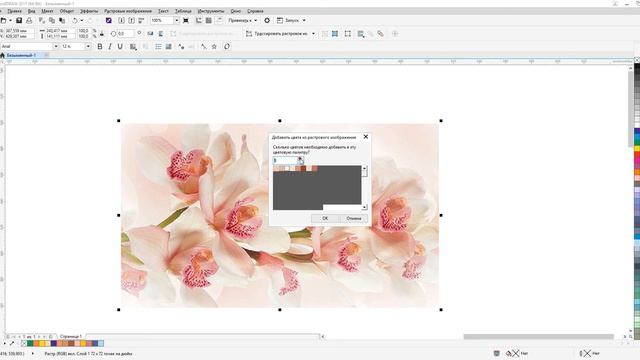Open the Справка menu

[x=255, y=11]
